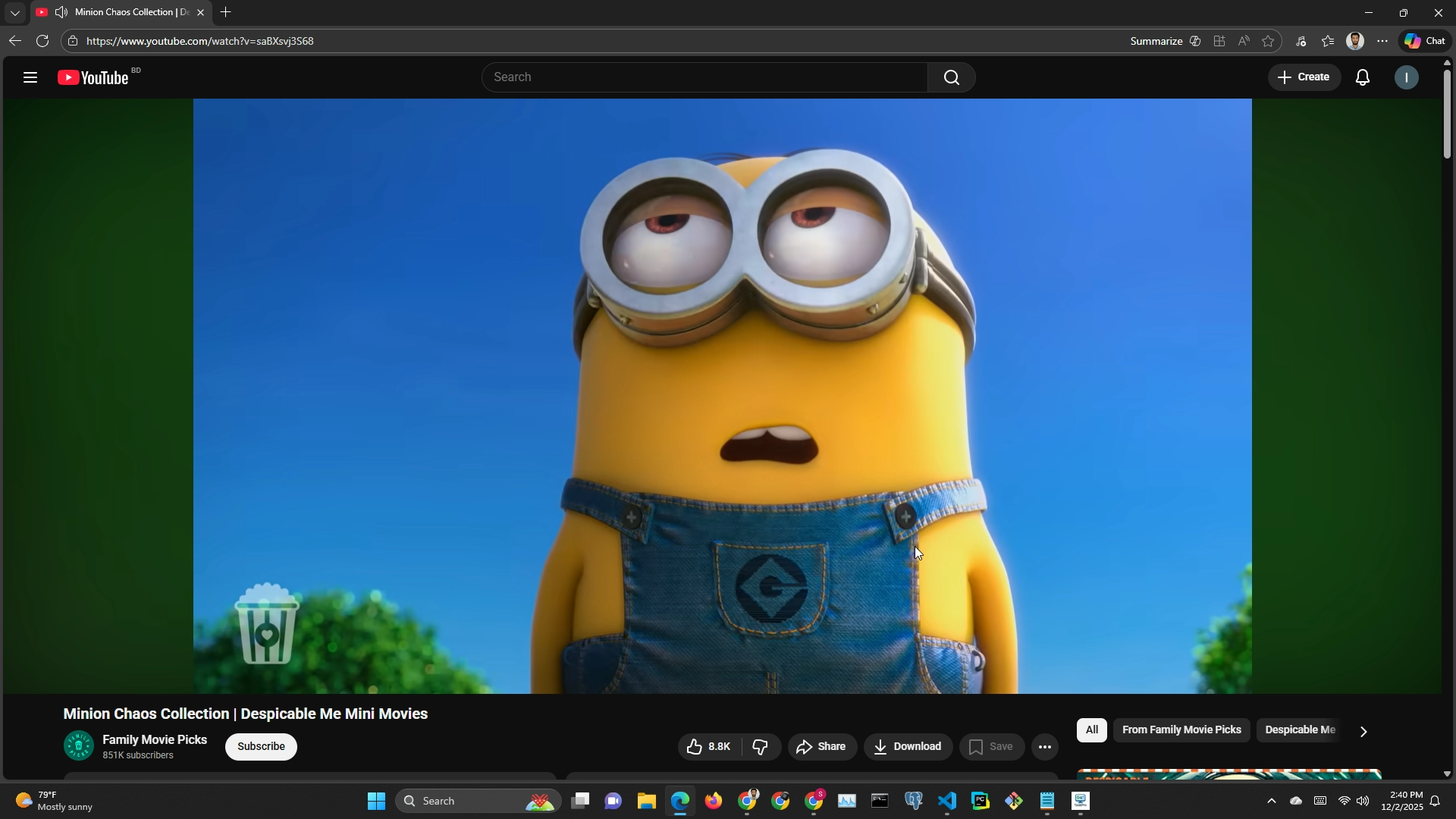Select From Family Movie Picks chip
This screenshot has width=1456, height=819.
coord(1181,730)
